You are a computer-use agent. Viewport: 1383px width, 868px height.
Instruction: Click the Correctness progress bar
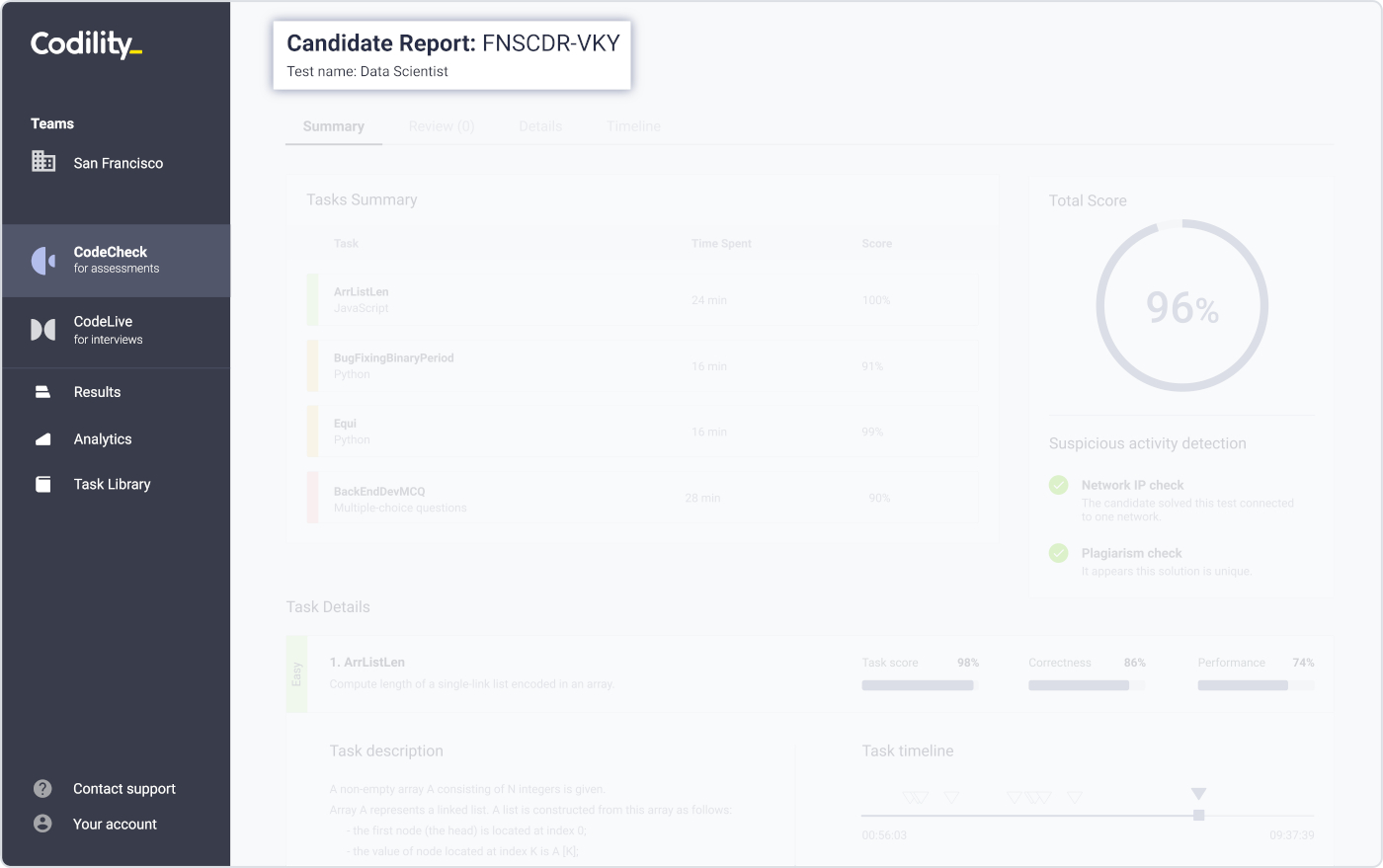1087,685
